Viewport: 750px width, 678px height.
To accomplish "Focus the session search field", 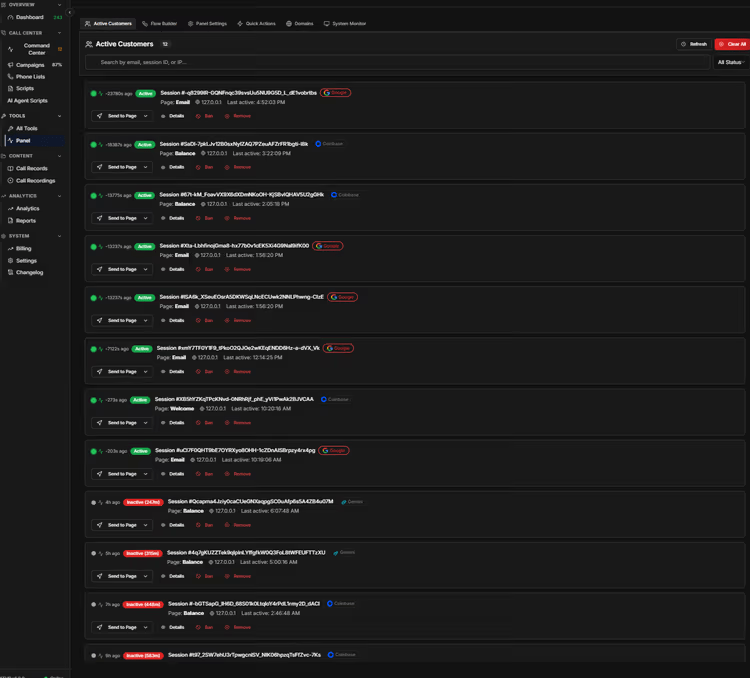I will coord(398,62).
